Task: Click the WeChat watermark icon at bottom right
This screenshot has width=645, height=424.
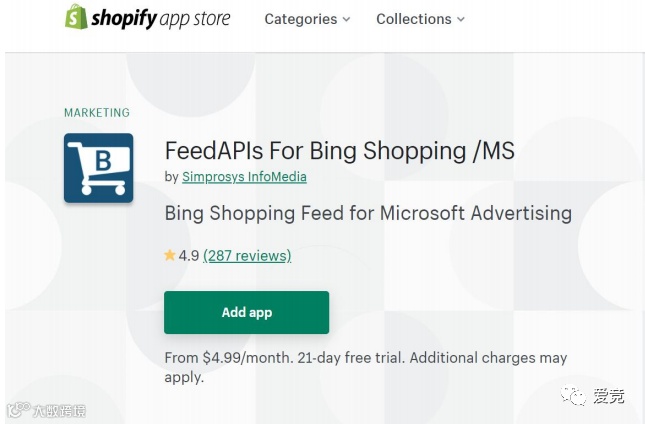Action: 574,397
